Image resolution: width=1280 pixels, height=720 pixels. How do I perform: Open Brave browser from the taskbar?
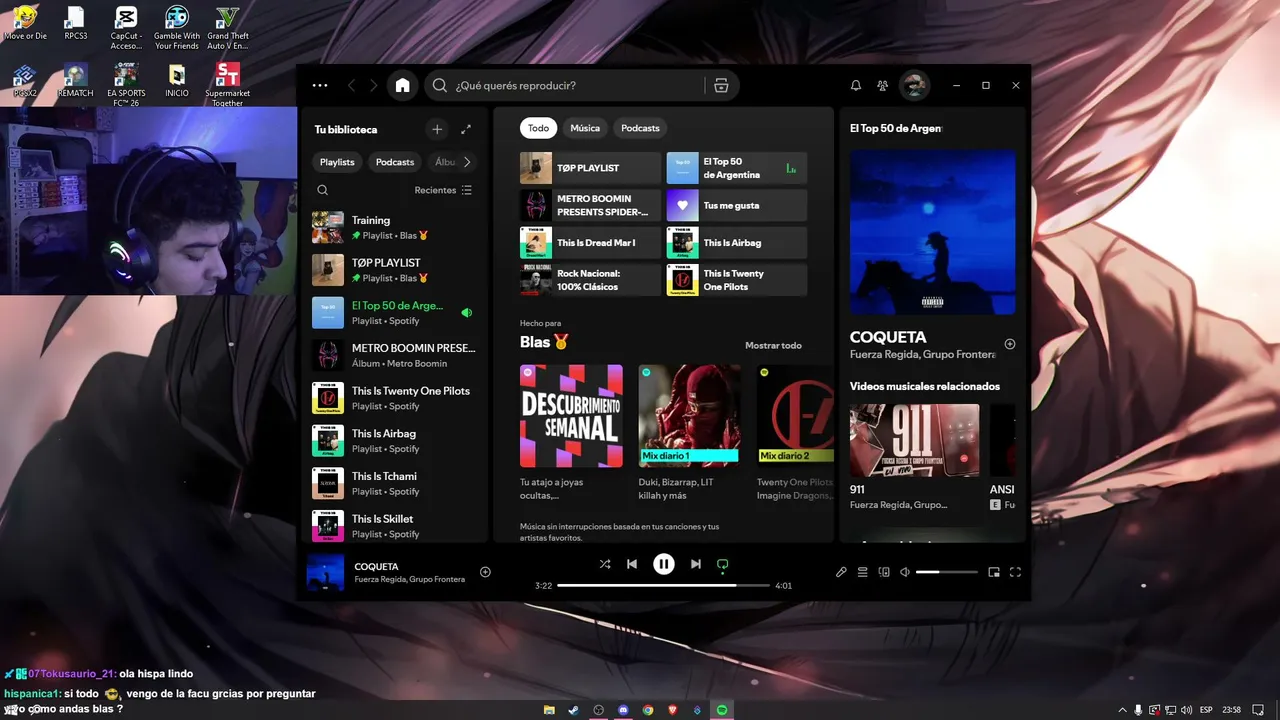click(672, 710)
